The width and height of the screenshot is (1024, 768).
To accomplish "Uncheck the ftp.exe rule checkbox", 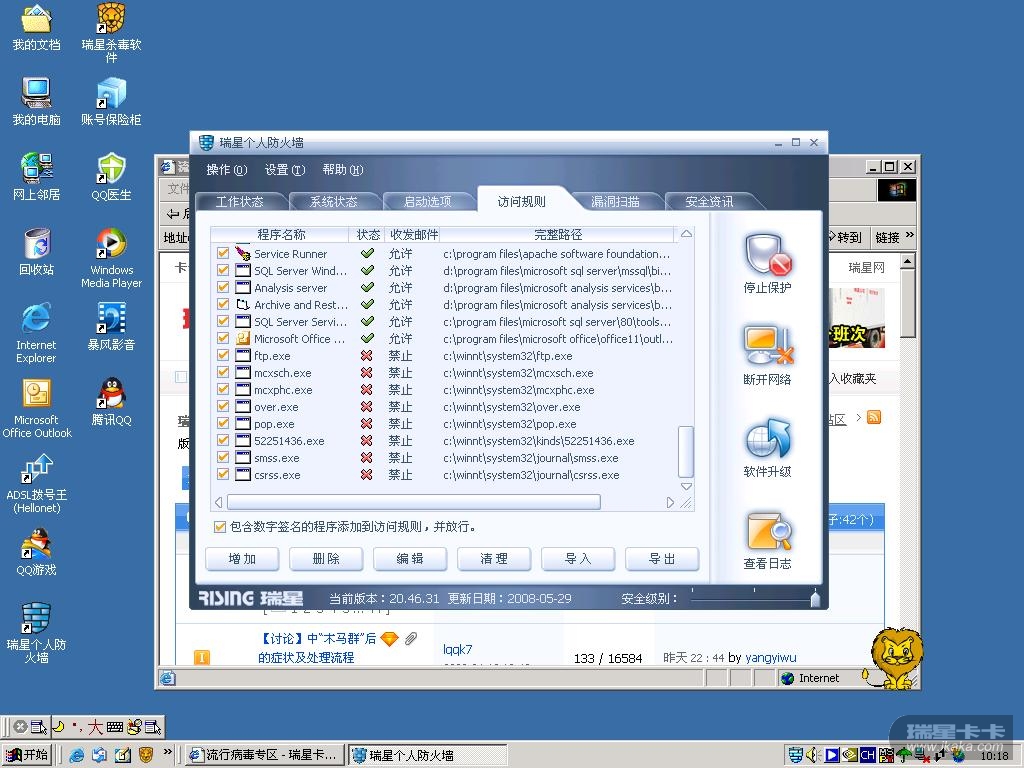I will pos(223,355).
